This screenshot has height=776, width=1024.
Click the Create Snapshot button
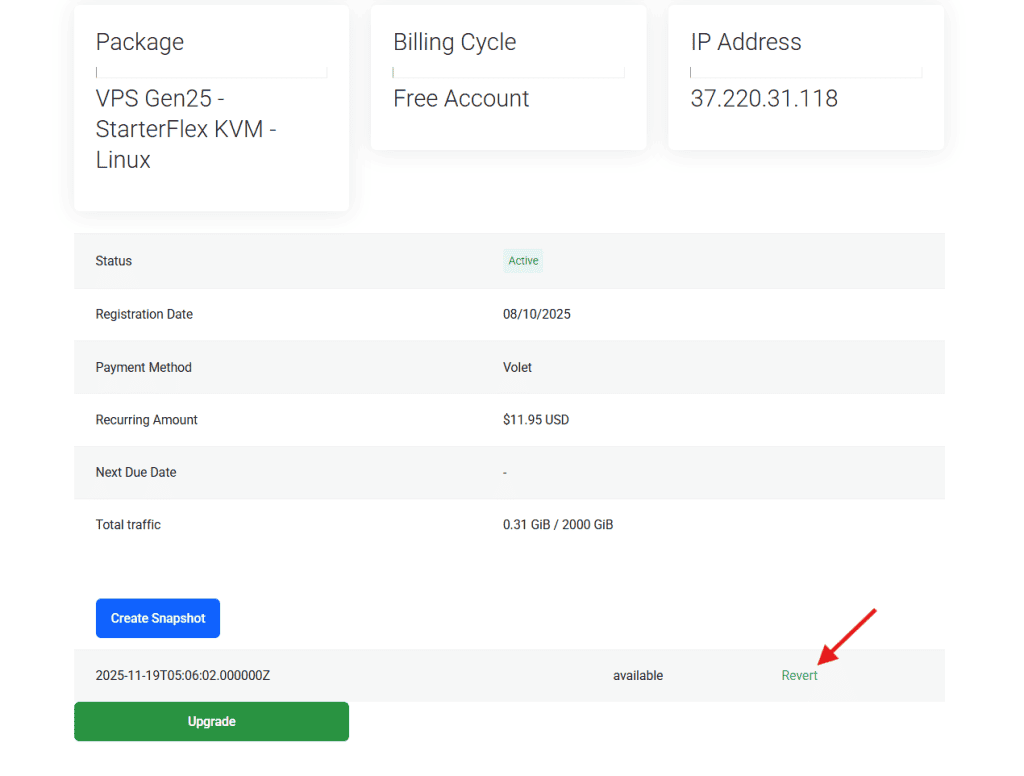pyautogui.click(x=157, y=618)
